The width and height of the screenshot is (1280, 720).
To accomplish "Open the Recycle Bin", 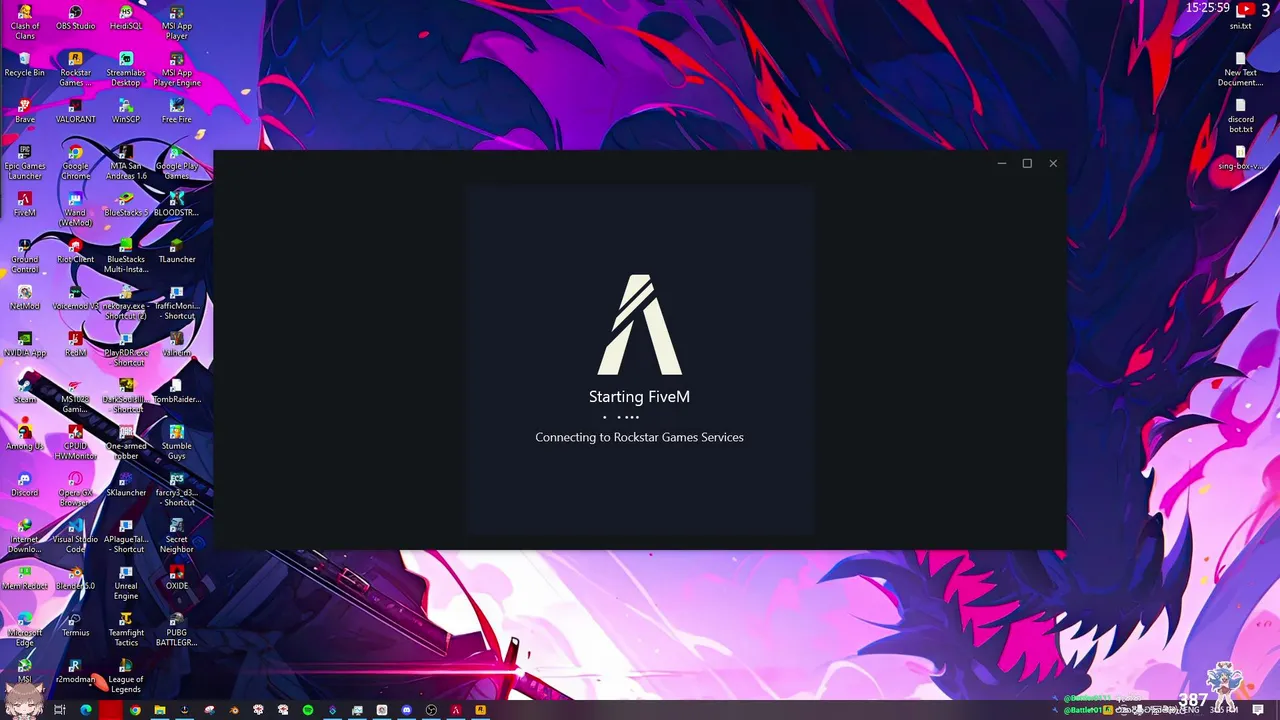I will 25,64.
